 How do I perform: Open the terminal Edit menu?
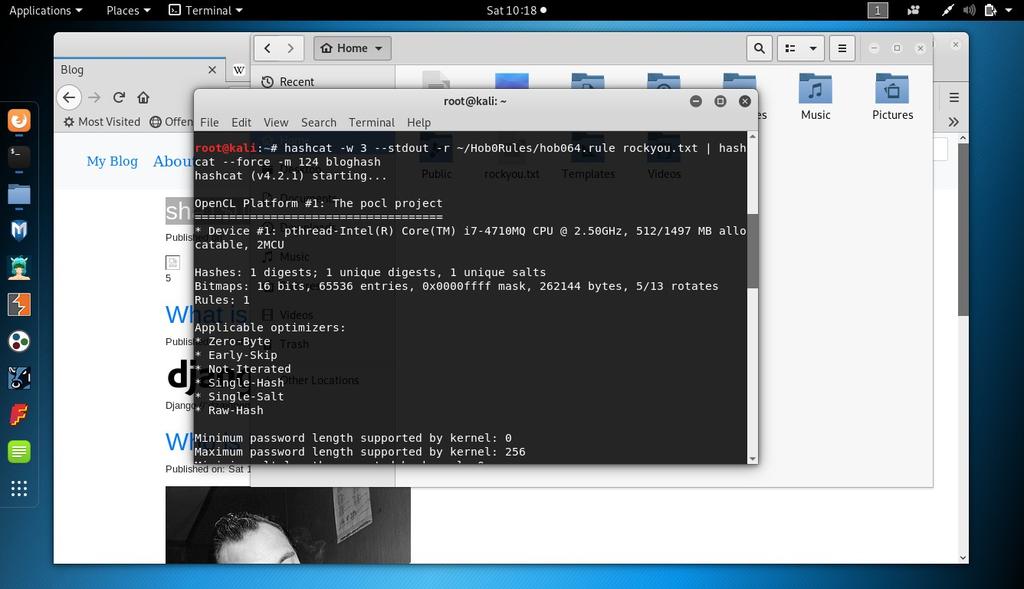click(x=241, y=122)
